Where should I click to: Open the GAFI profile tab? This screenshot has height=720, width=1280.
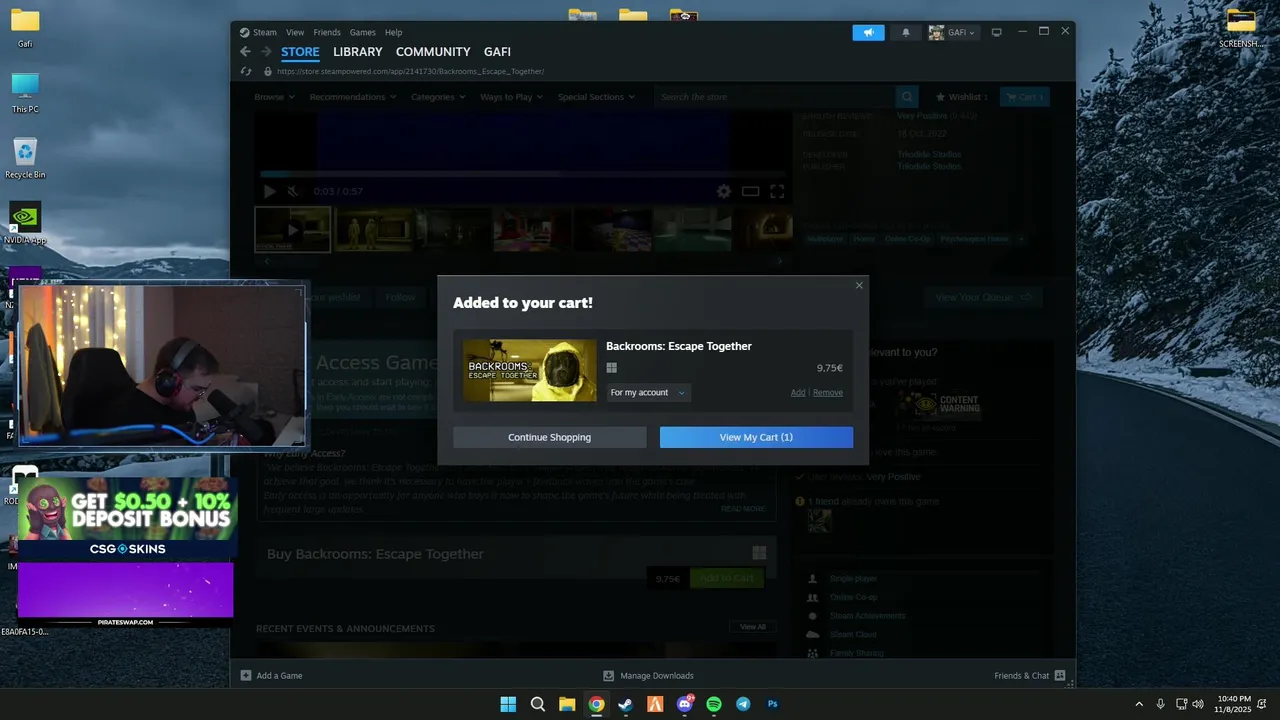[x=497, y=52]
